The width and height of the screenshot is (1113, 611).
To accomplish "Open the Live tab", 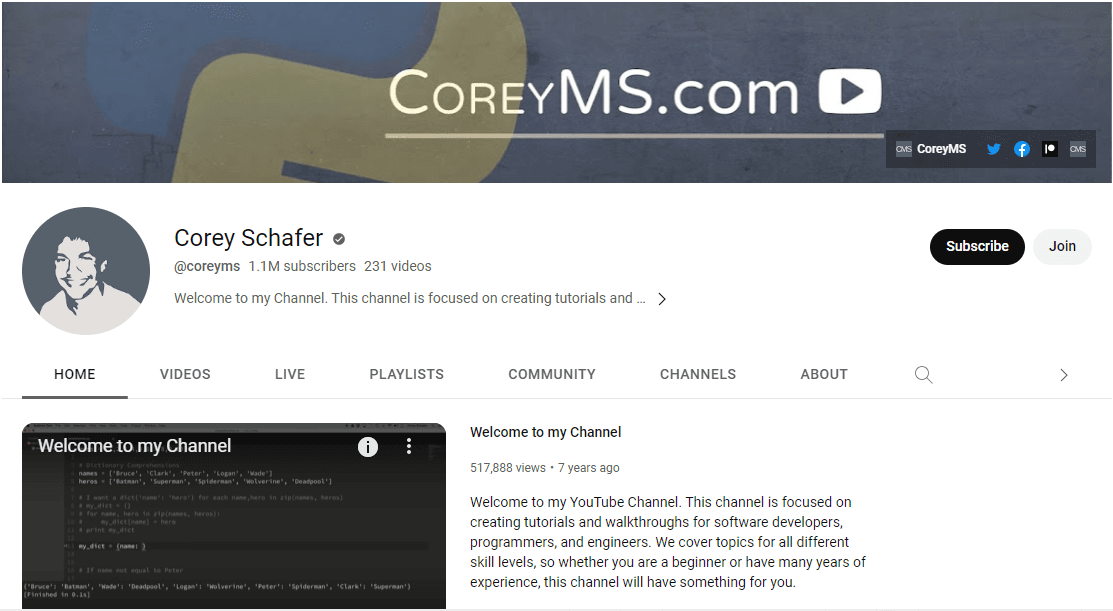I will pyautogui.click(x=290, y=374).
